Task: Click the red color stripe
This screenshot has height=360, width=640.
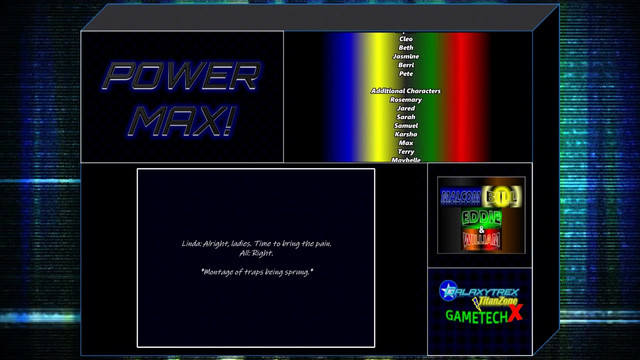Action: coord(464,97)
